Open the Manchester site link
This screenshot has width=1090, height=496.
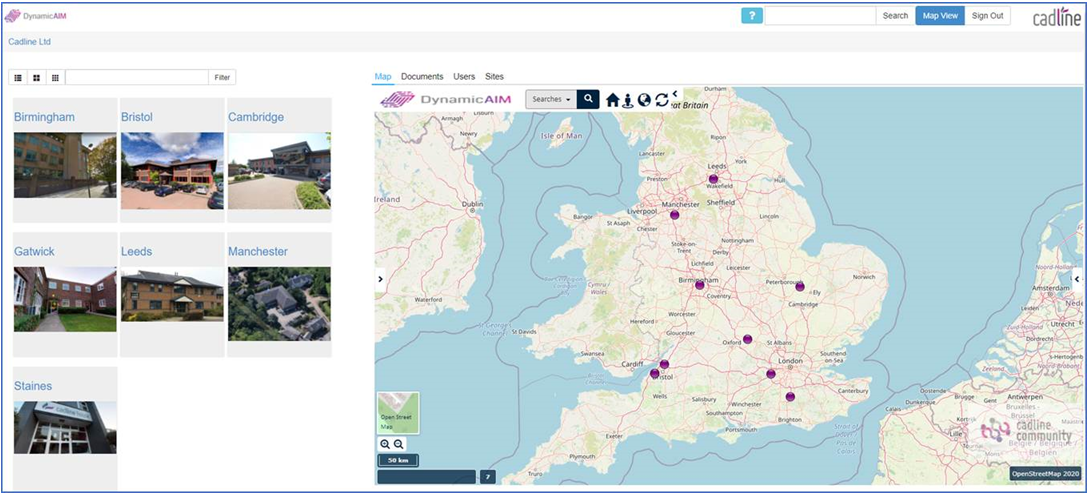point(258,251)
